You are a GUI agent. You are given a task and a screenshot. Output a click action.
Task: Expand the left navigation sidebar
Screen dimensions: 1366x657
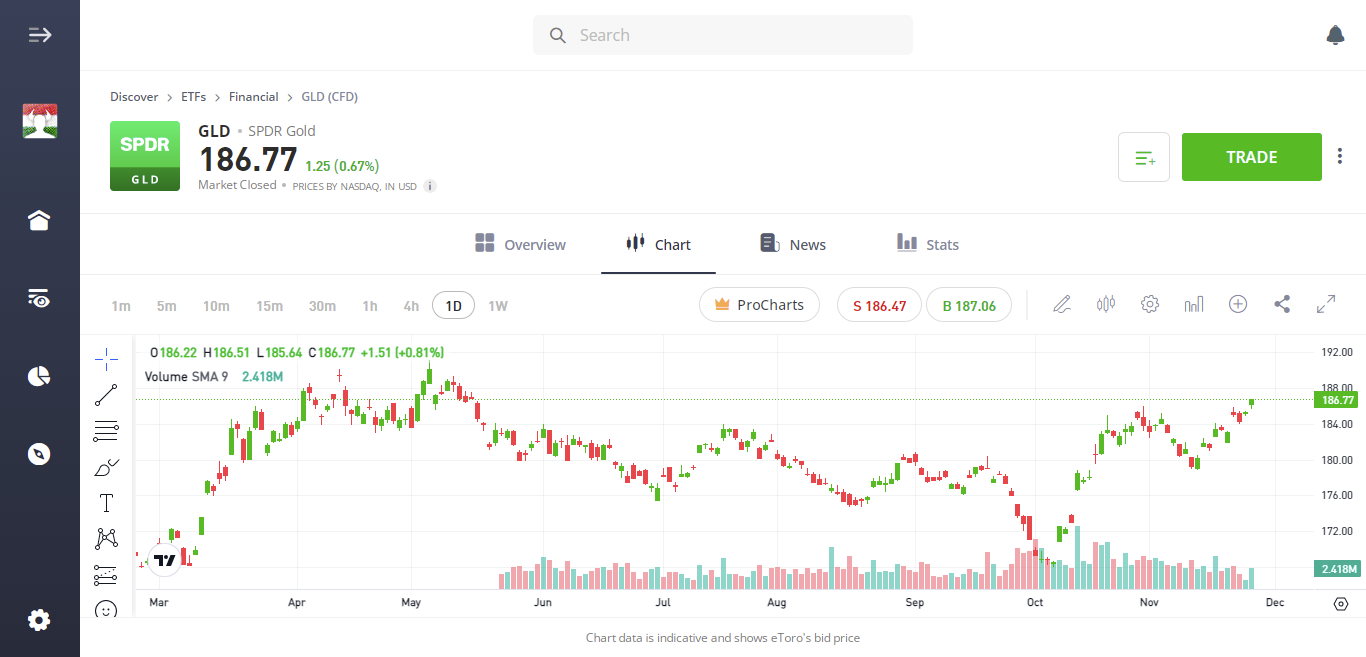(x=40, y=34)
